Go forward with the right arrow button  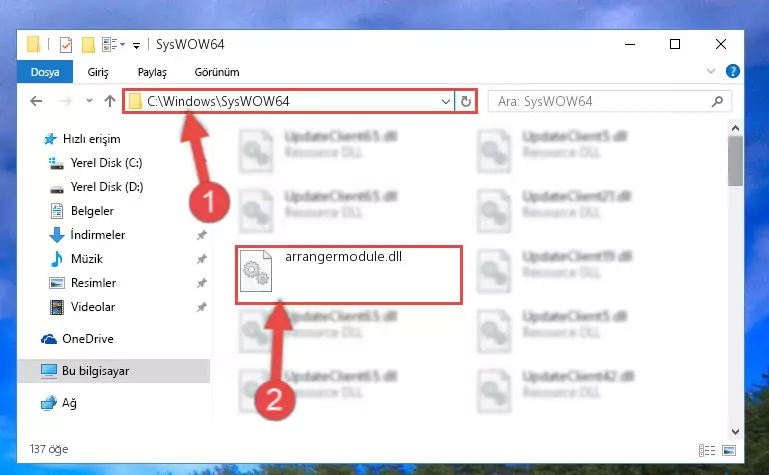[66, 101]
